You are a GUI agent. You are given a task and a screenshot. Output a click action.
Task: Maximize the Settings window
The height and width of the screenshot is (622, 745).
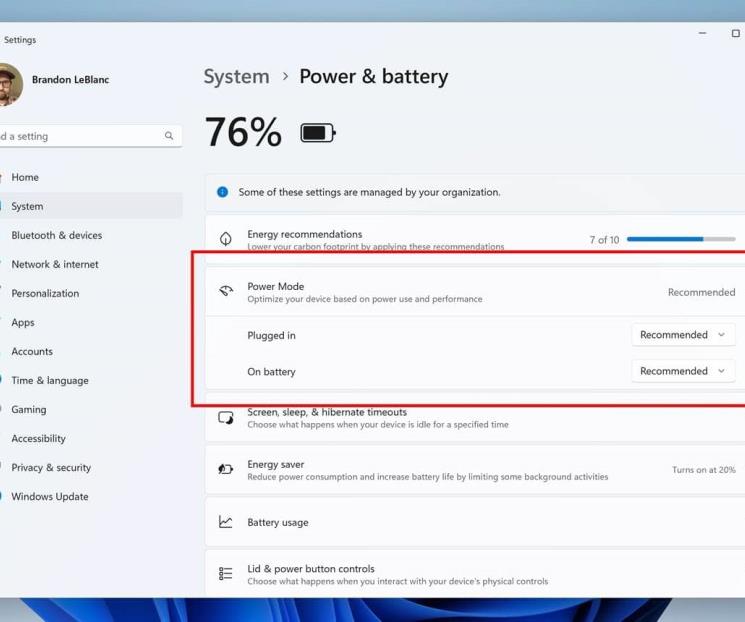pyautogui.click(x=735, y=33)
